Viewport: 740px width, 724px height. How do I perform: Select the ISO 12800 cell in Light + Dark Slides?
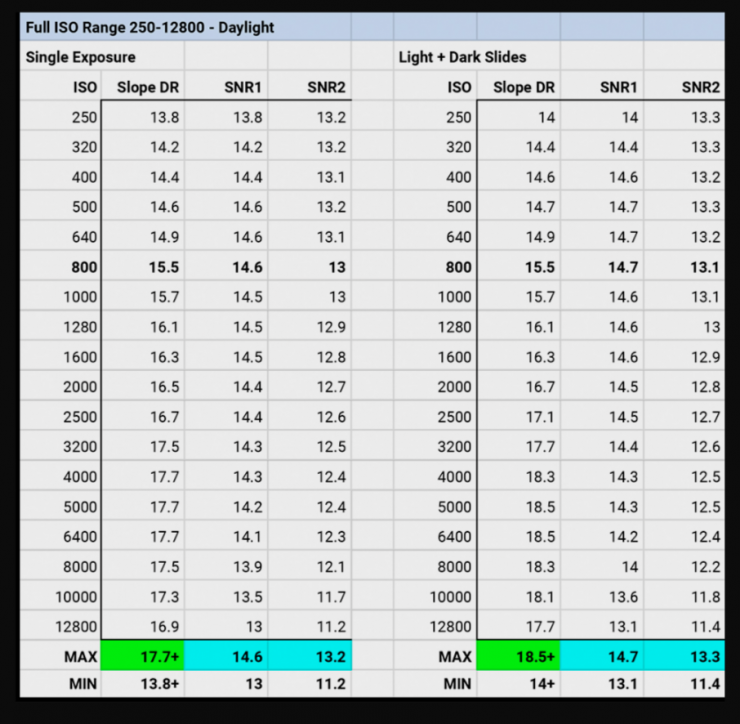click(x=436, y=627)
